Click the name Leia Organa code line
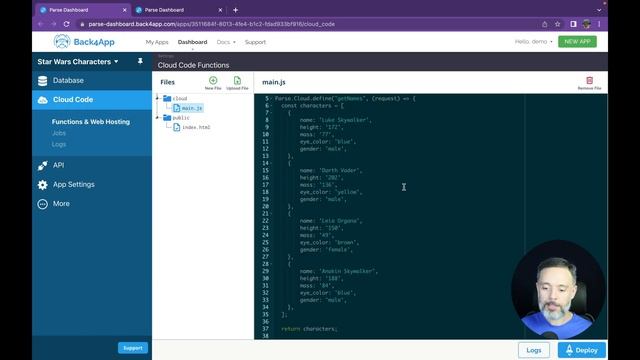Viewport: 640px width, 360px height. pos(331,221)
